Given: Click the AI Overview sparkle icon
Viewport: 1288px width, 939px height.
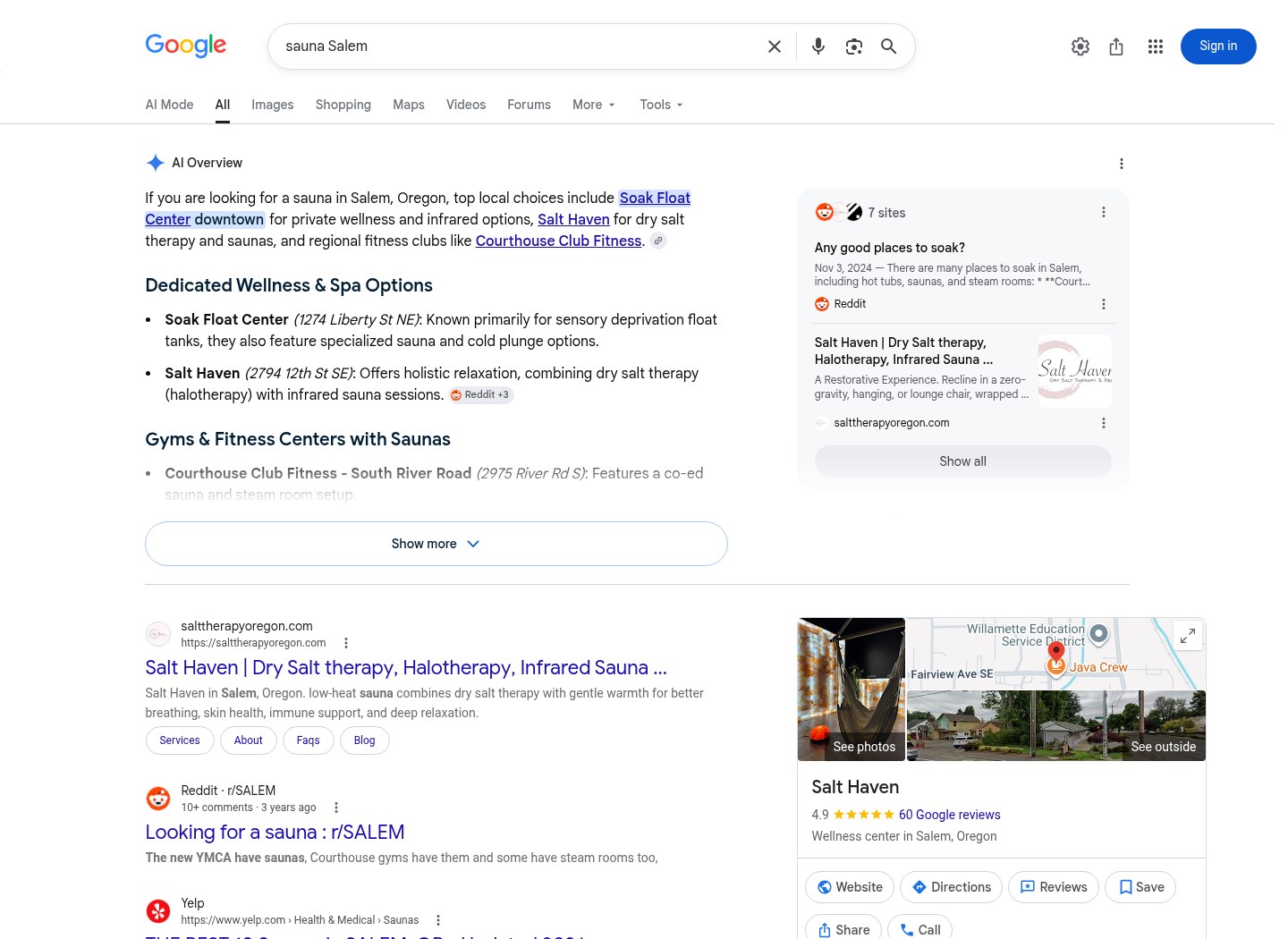Looking at the screenshot, I should pos(156,163).
